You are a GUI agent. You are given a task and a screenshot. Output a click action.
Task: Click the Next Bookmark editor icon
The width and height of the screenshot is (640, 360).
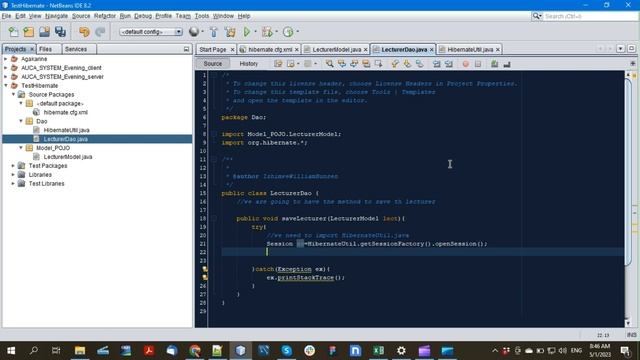(407, 64)
